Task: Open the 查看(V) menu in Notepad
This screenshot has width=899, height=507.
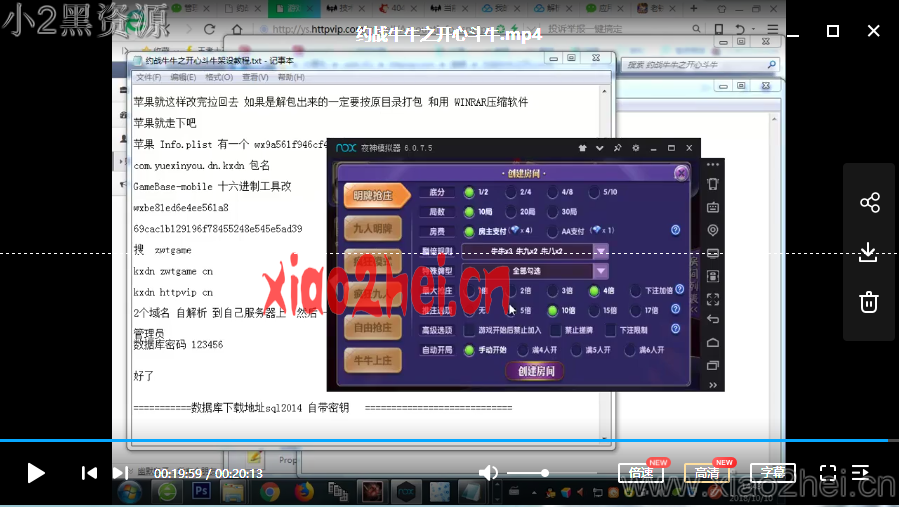Action: [x=255, y=77]
